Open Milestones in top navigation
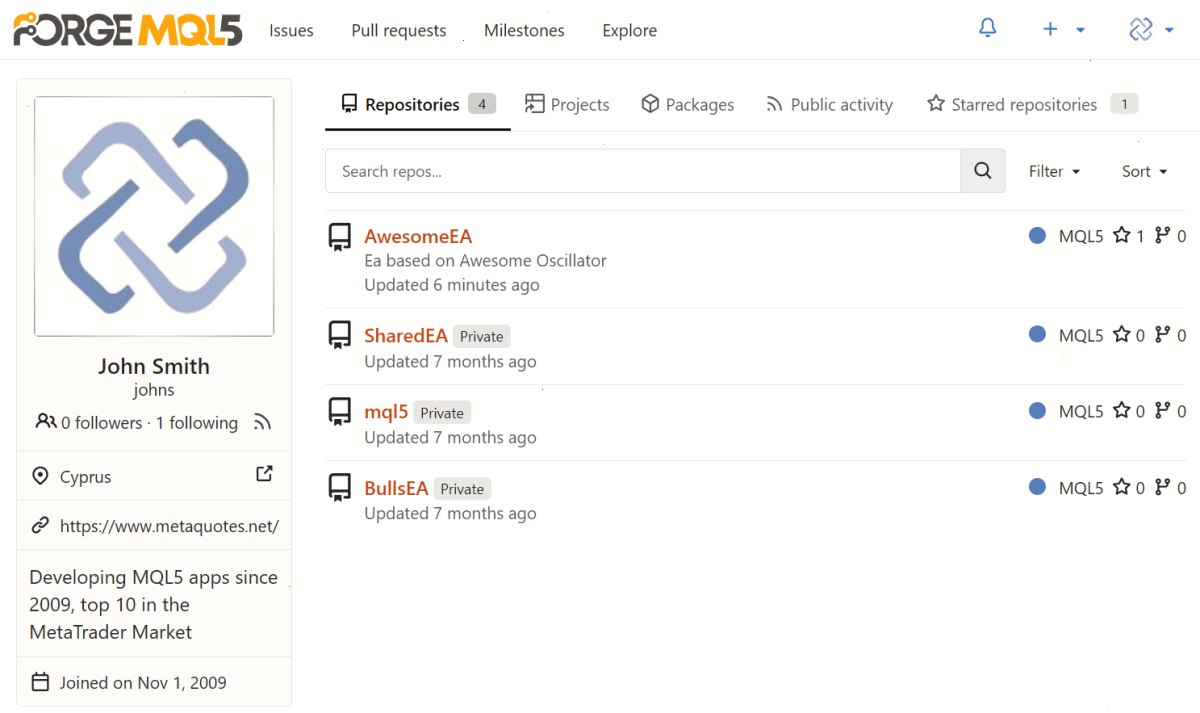Screen dimensions: 1200x713 click(524, 31)
